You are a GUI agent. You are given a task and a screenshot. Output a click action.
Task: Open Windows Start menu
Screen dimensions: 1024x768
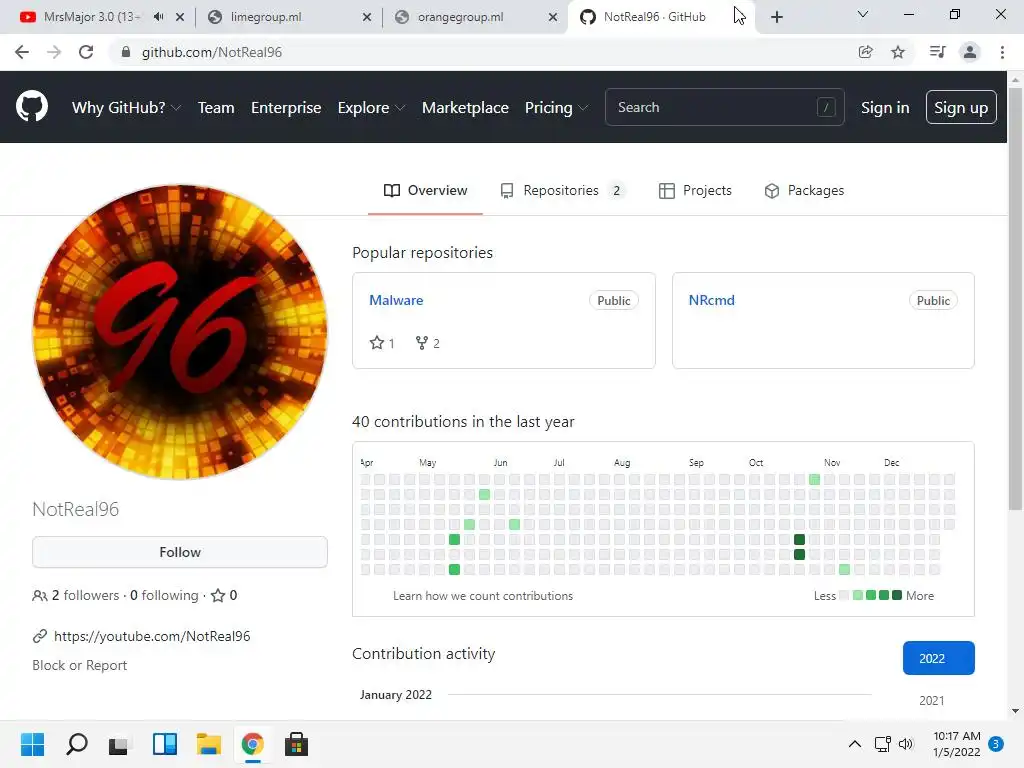(x=32, y=744)
